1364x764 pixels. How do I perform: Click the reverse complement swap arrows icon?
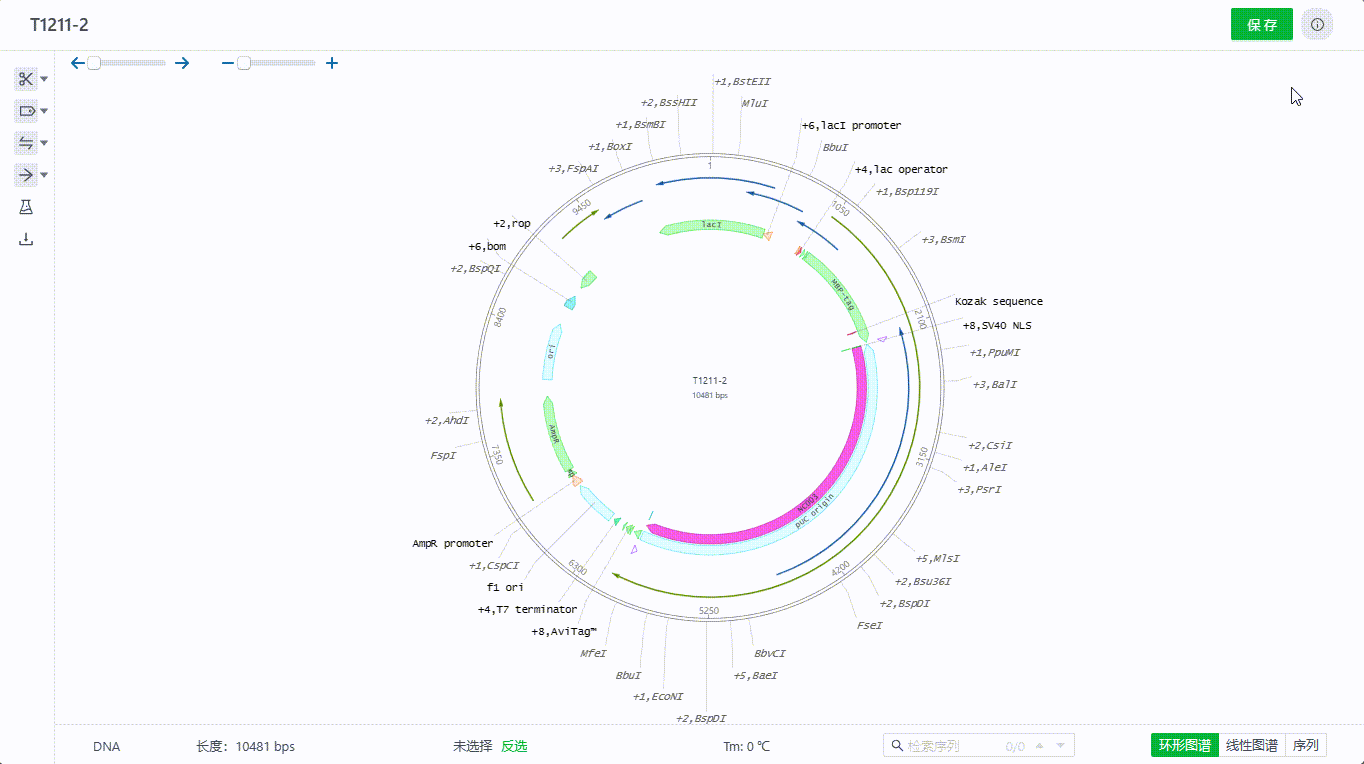coord(26,143)
